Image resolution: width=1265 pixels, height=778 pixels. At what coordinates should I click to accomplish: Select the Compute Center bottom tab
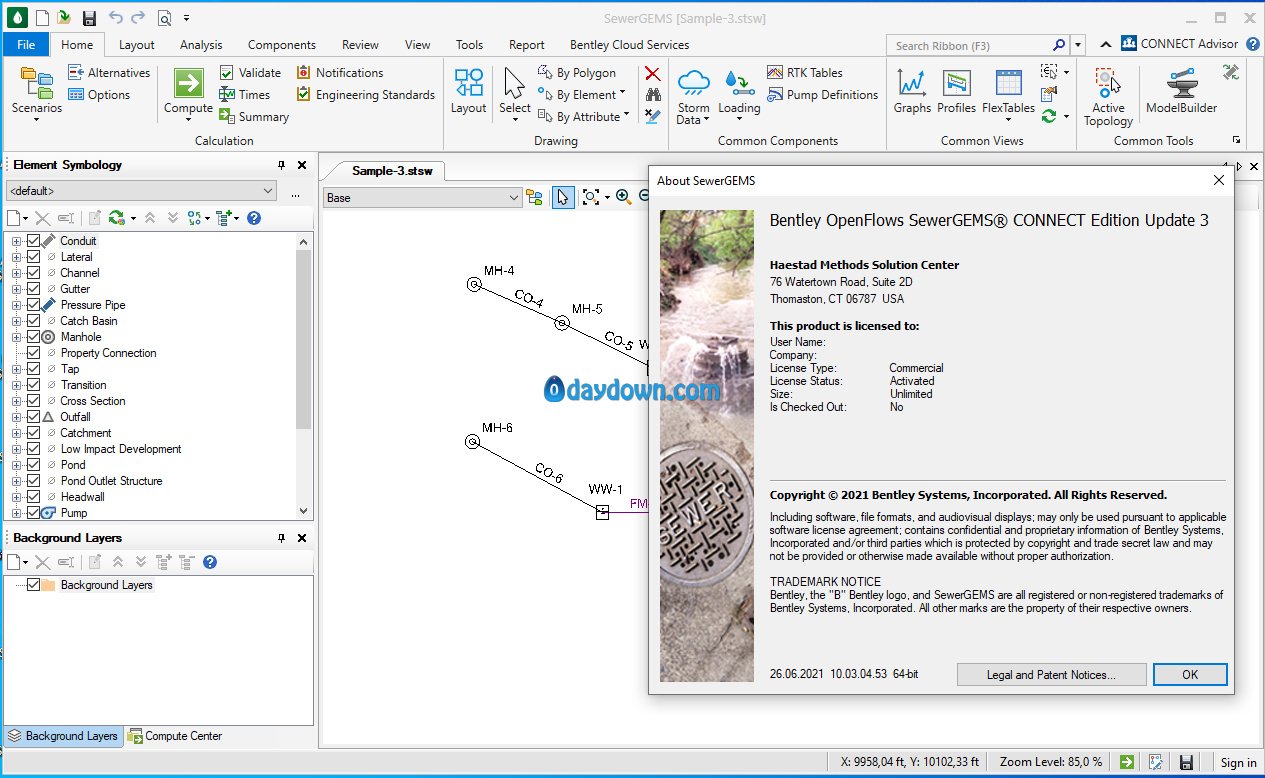(x=175, y=736)
